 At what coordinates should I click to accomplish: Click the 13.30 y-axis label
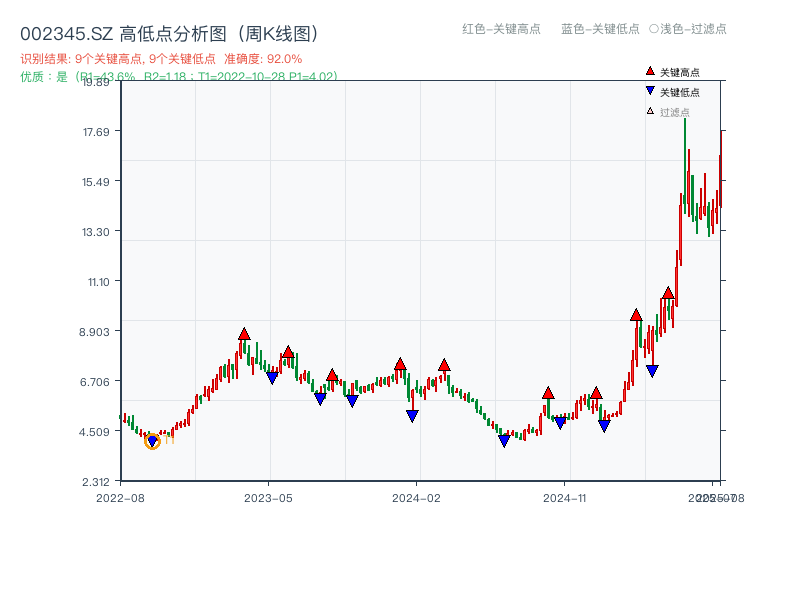[x=96, y=232]
